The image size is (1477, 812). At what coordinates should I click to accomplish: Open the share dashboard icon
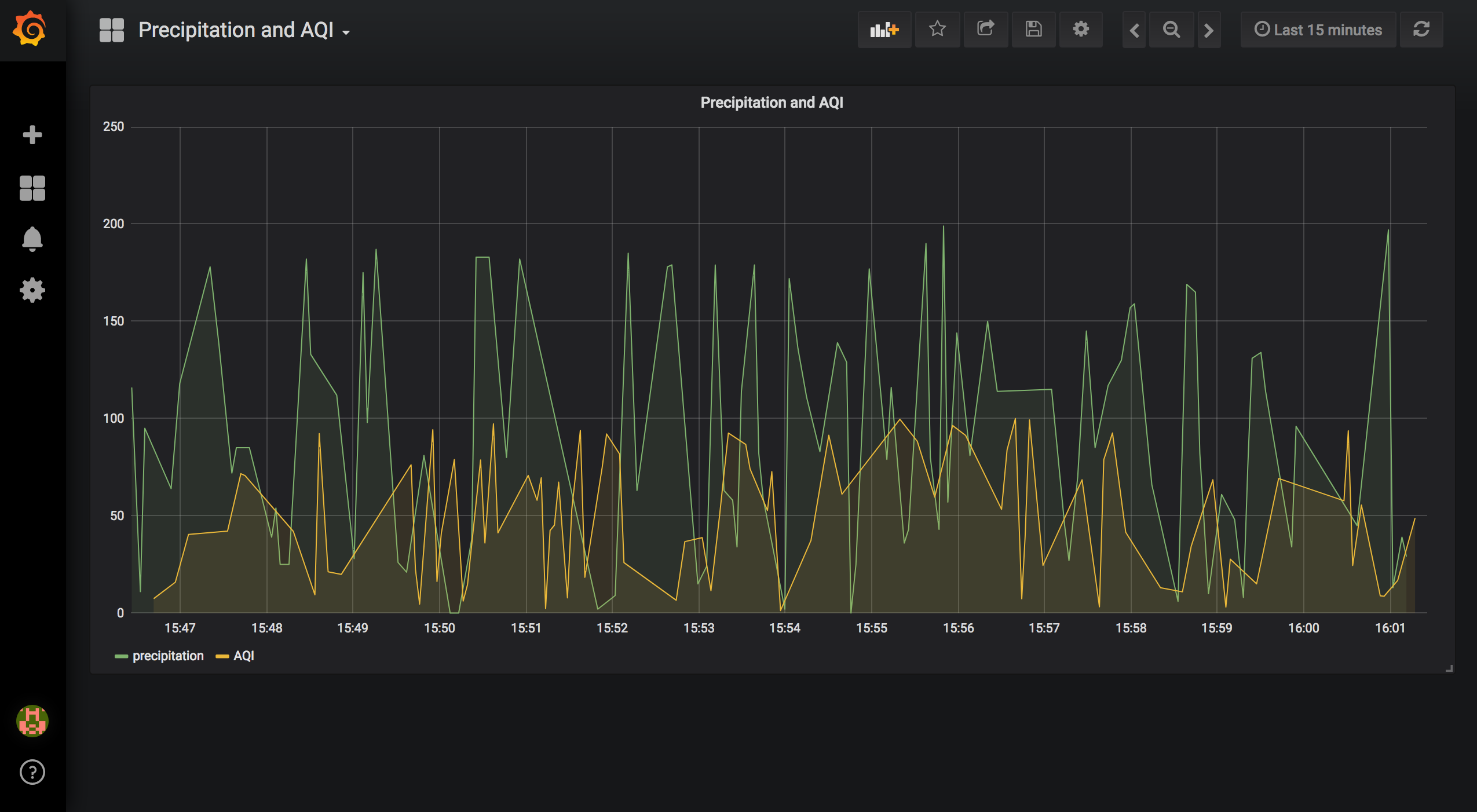pyautogui.click(x=985, y=30)
